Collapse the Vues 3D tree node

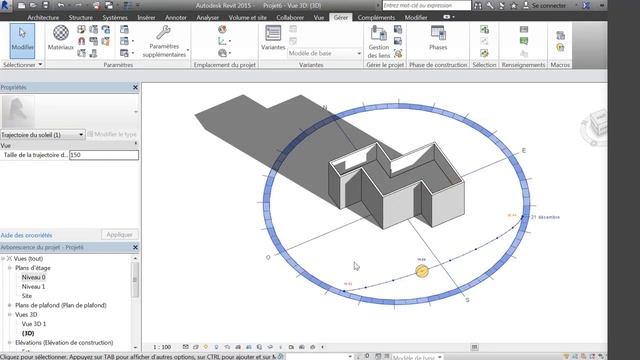click(x=10, y=315)
